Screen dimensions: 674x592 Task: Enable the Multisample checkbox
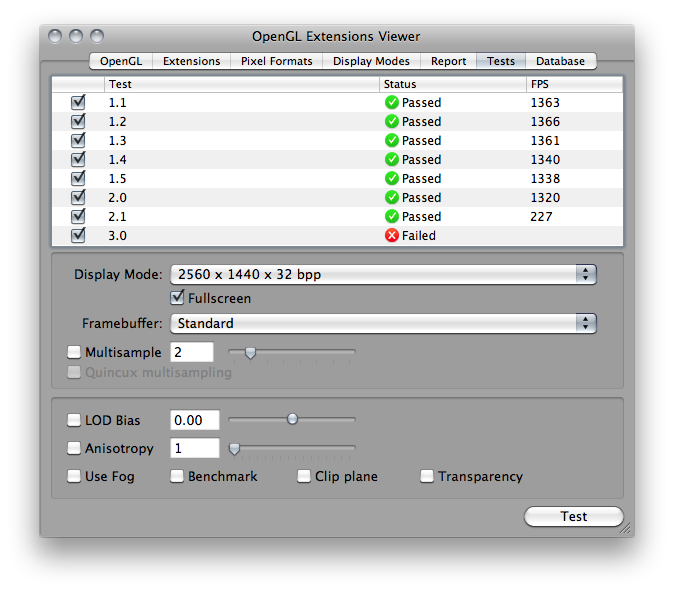[74, 352]
